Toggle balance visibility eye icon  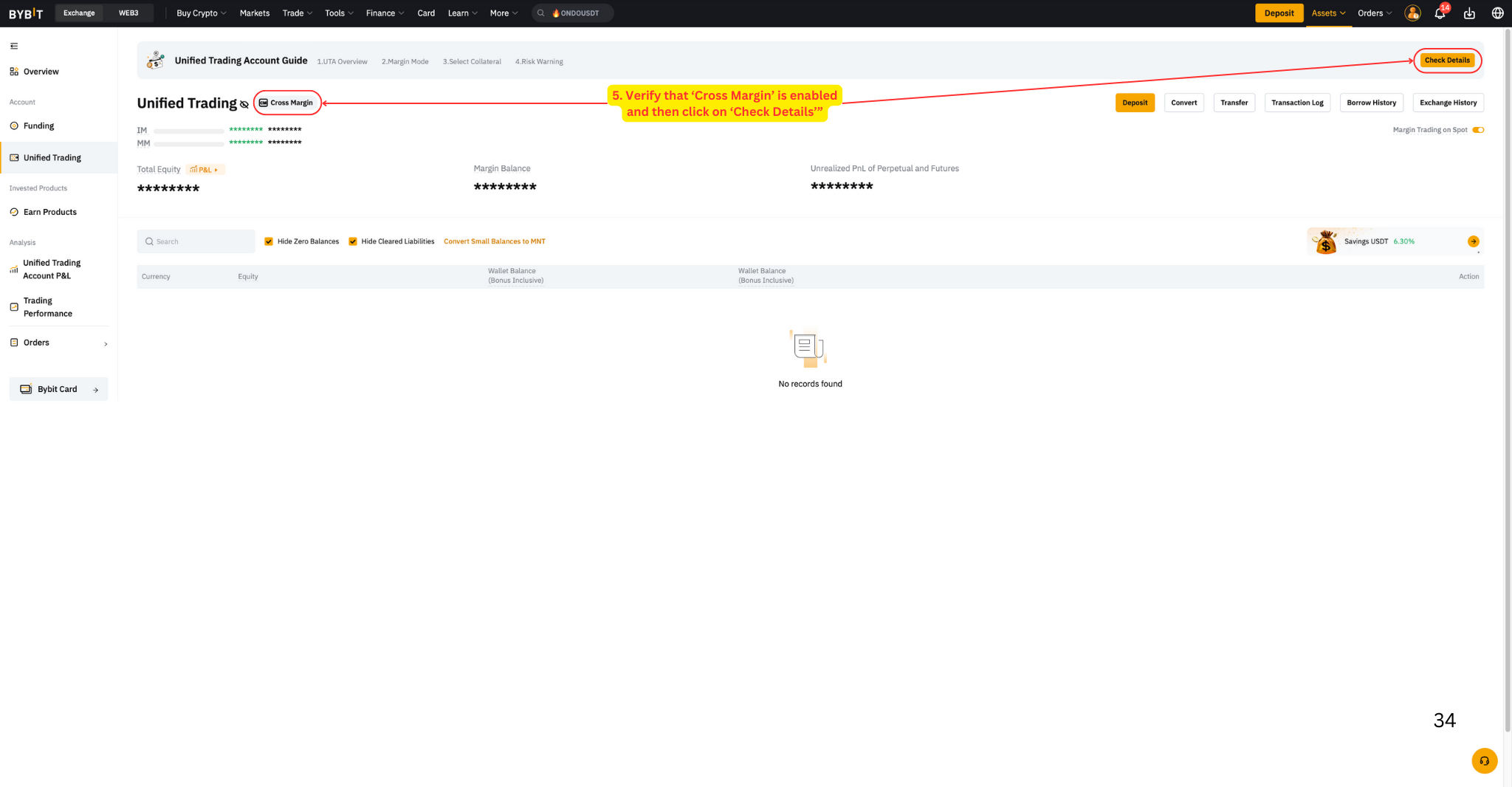[x=244, y=104]
